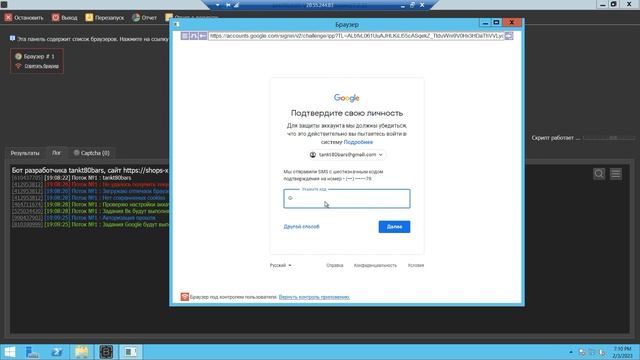This screenshot has width=640, height=360.
Task: Switch to the Результаты tab
Action: coord(25,153)
